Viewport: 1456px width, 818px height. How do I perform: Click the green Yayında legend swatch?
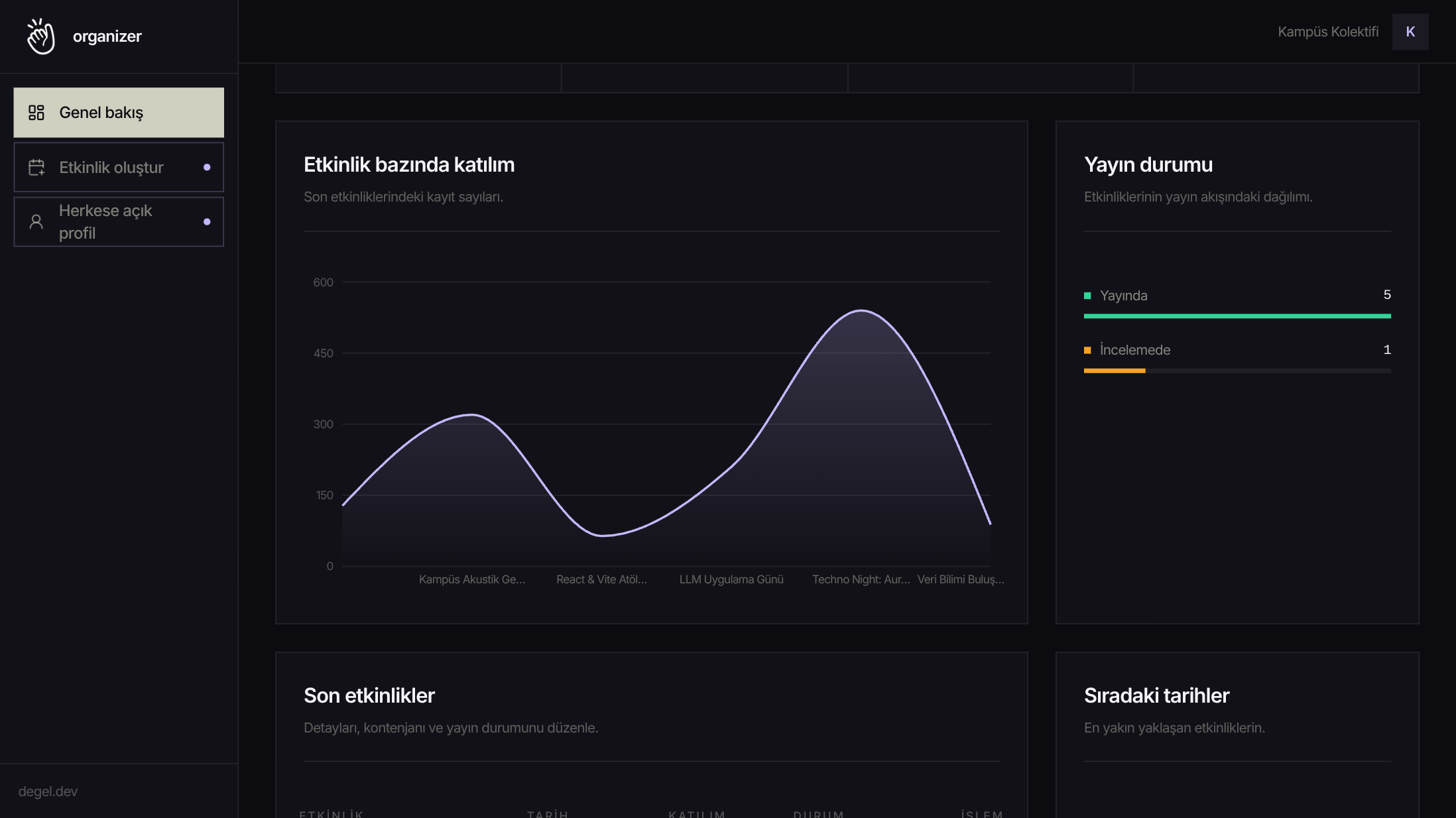[1087, 296]
